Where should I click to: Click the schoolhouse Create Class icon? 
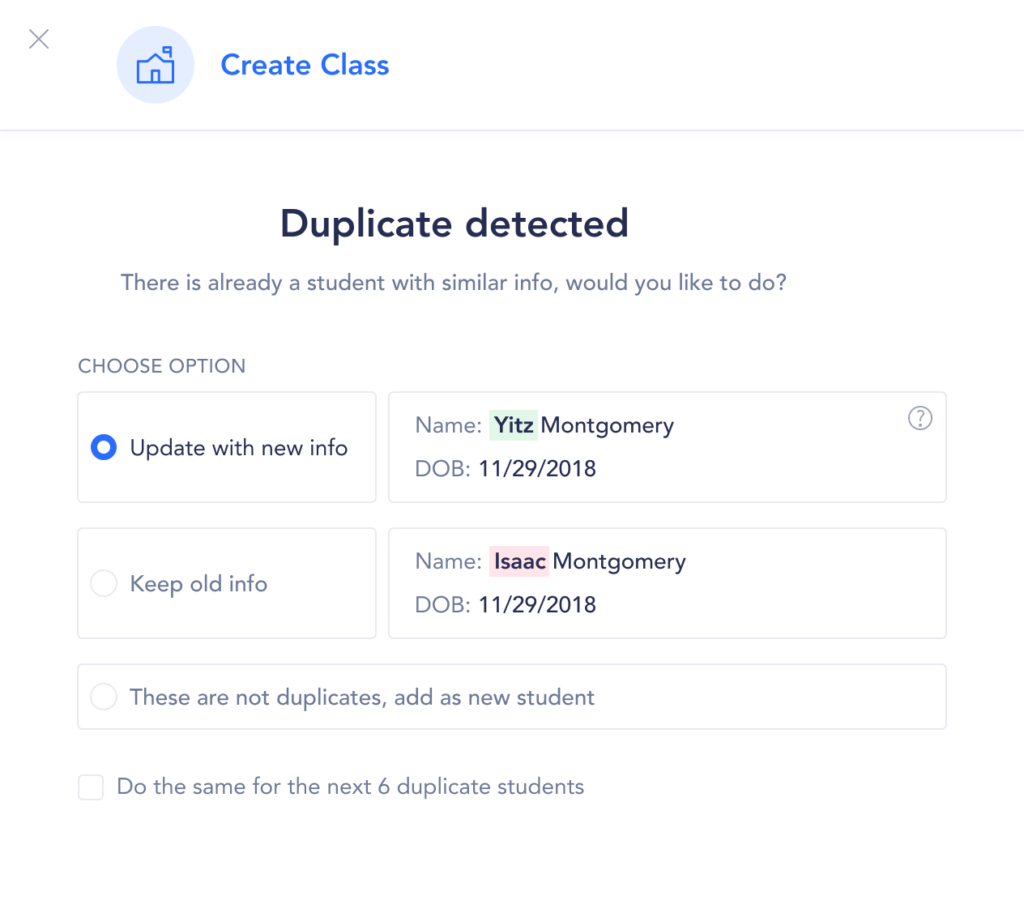pyautogui.click(x=155, y=65)
